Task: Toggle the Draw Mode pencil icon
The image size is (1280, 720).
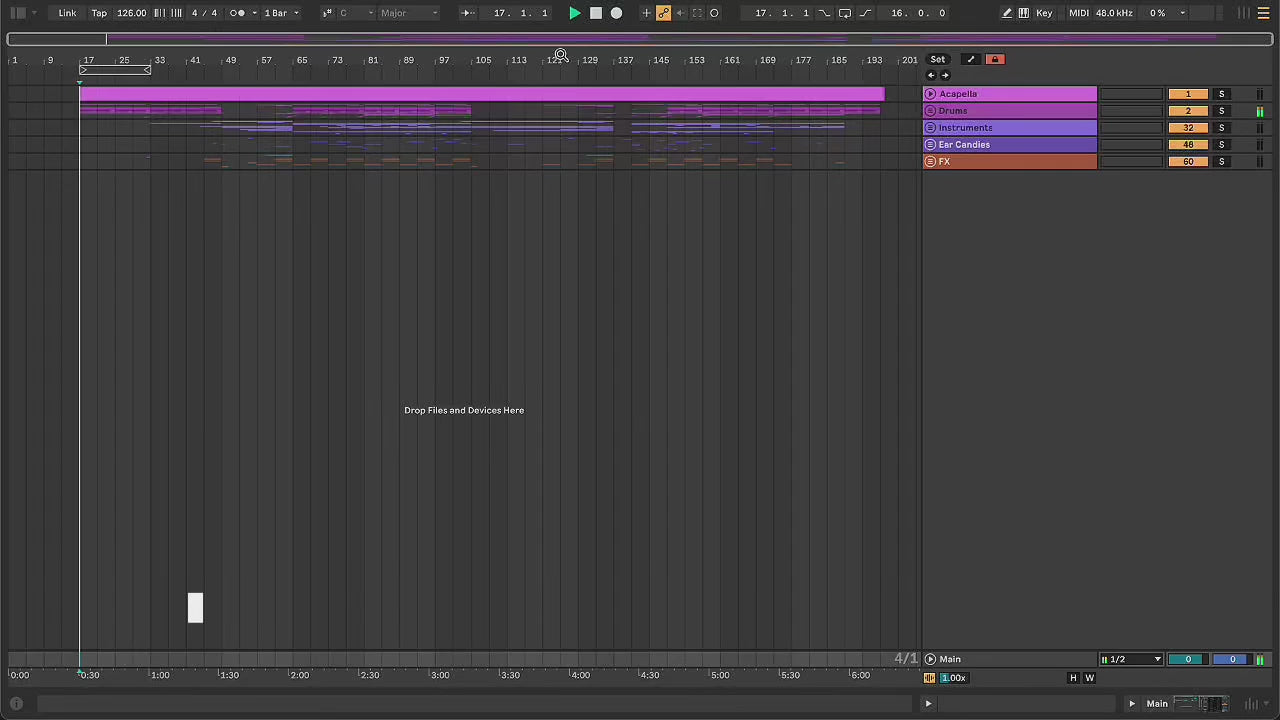Action: pyautogui.click(x=1007, y=13)
